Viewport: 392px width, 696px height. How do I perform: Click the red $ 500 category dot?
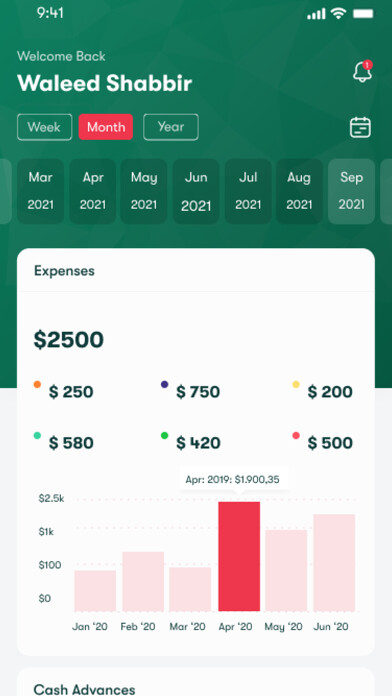[296, 435]
